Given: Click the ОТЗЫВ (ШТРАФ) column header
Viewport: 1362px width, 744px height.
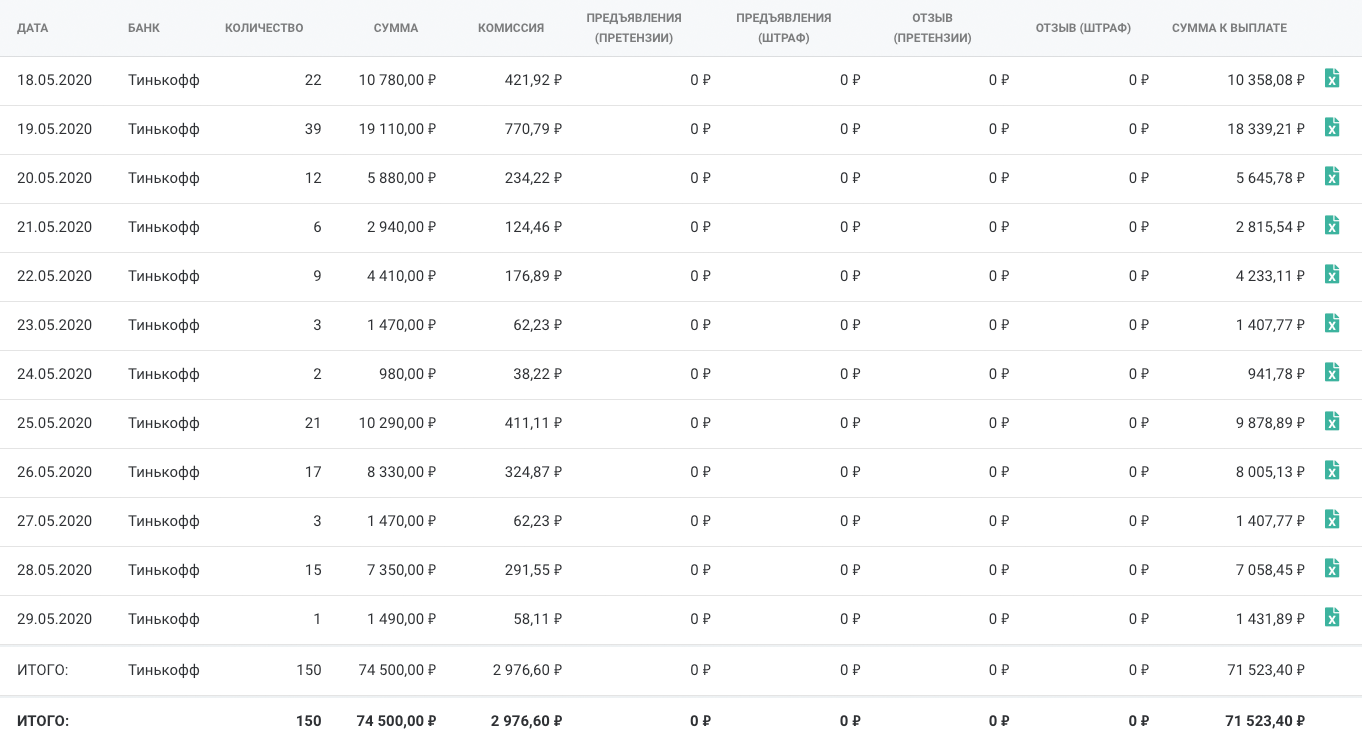Looking at the screenshot, I should 1083,28.
